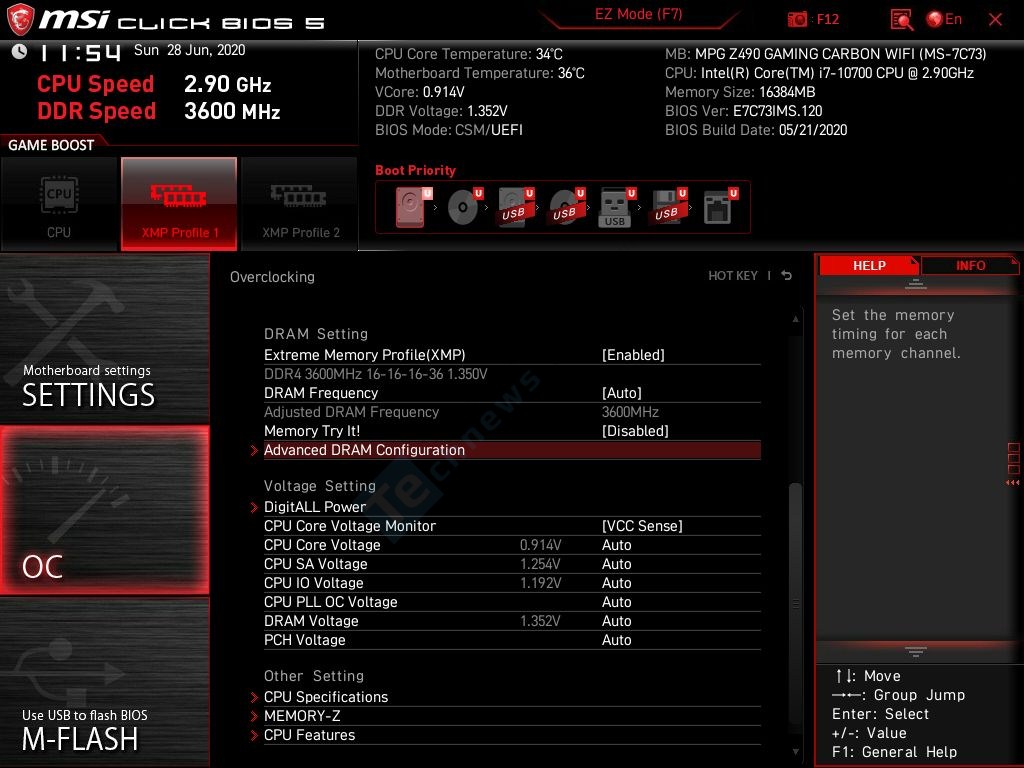This screenshot has height=768, width=1024.
Task: Click the scroll down arrow of settings list
Action: pos(795,752)
